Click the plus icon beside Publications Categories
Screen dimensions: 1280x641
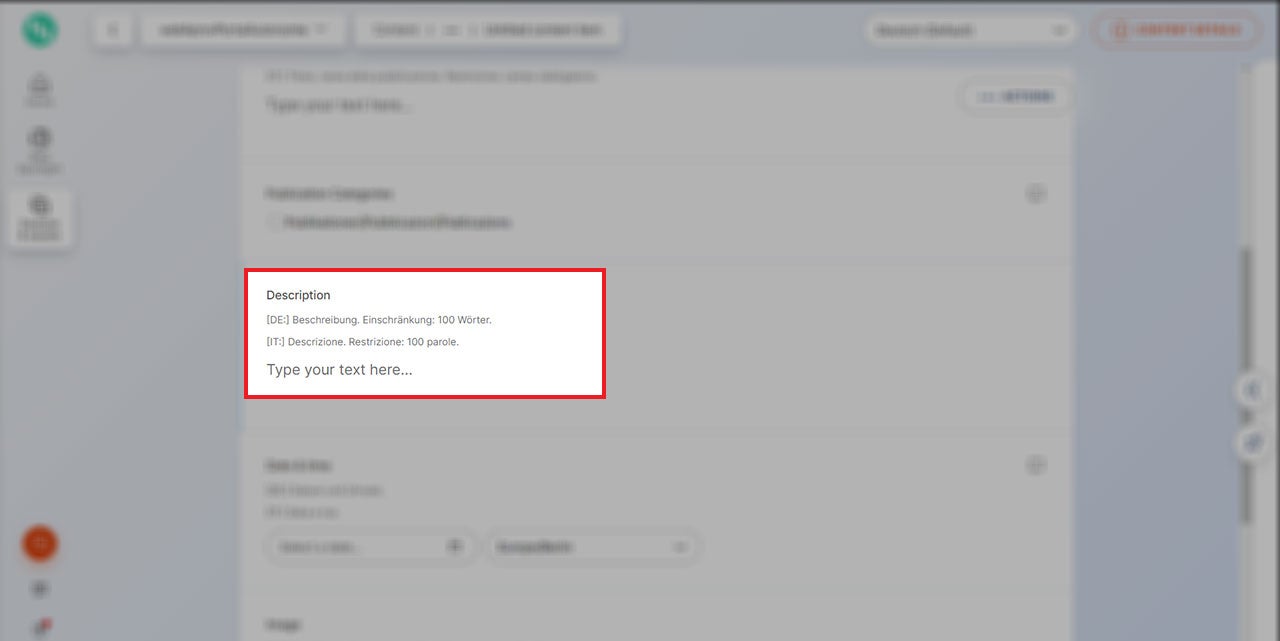(x=1036, y=193)
